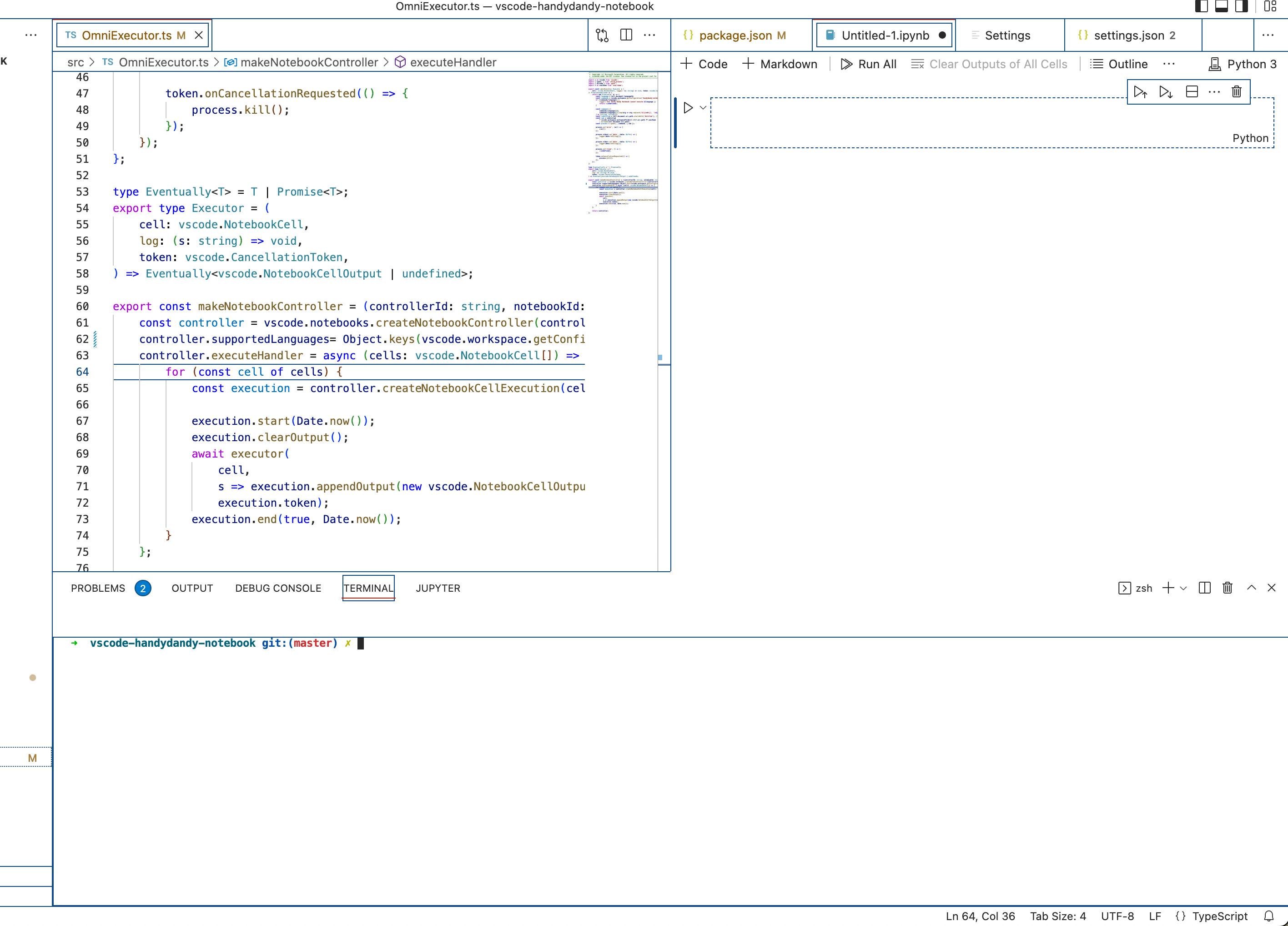Add a new Markdown cell
The width and height of the screenshot is (1288, 926).
tap(780, 64)
